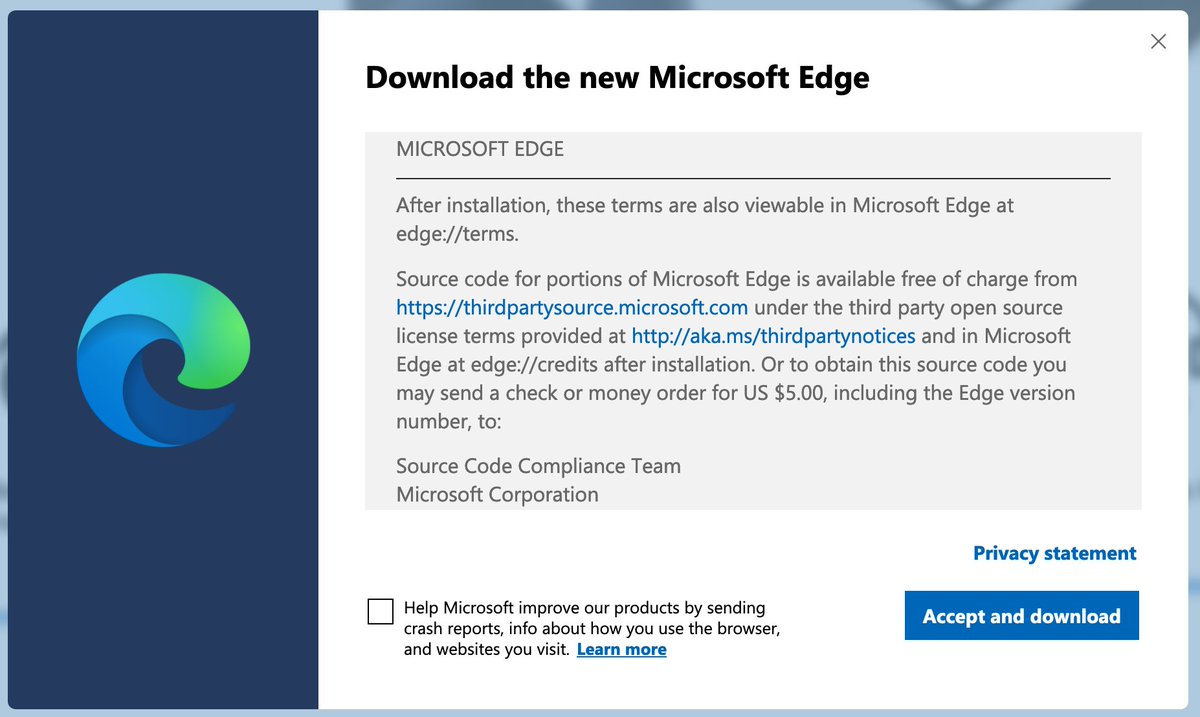Close the download dialog with the X
The height and width of the screenshot is (717, 1200).
[x=1158, y=41]
